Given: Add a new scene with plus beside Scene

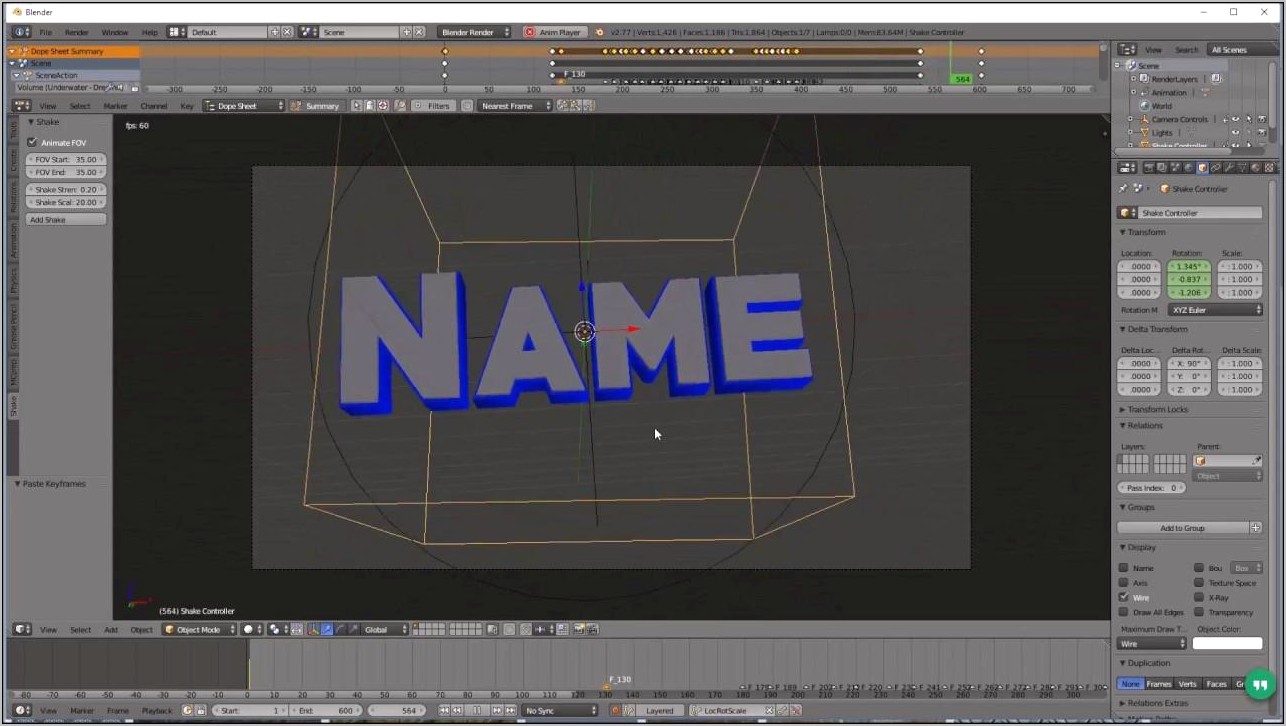Looking at the screenshot, I should (406, 32).
